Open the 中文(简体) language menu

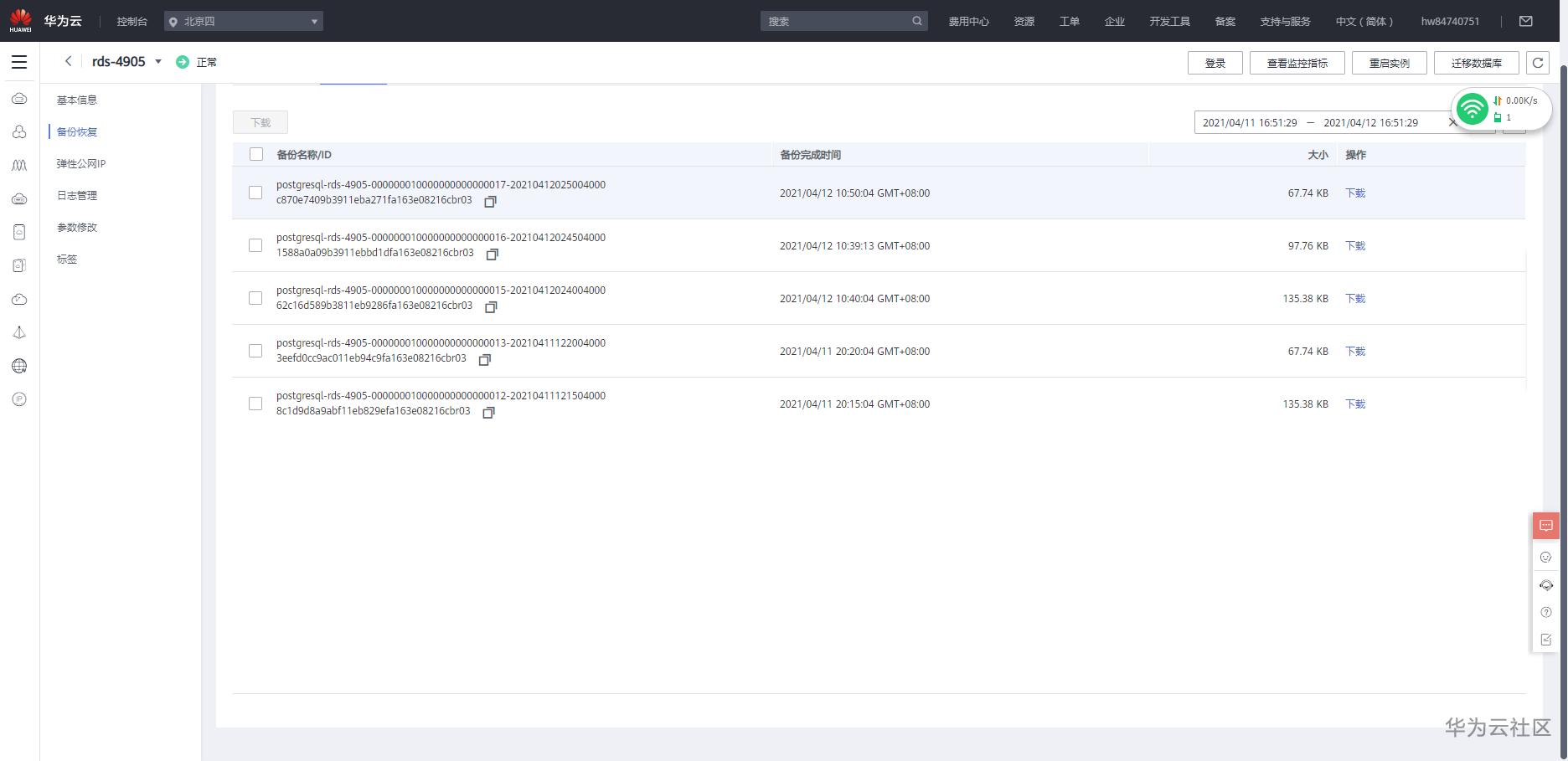coord(1364,21)
